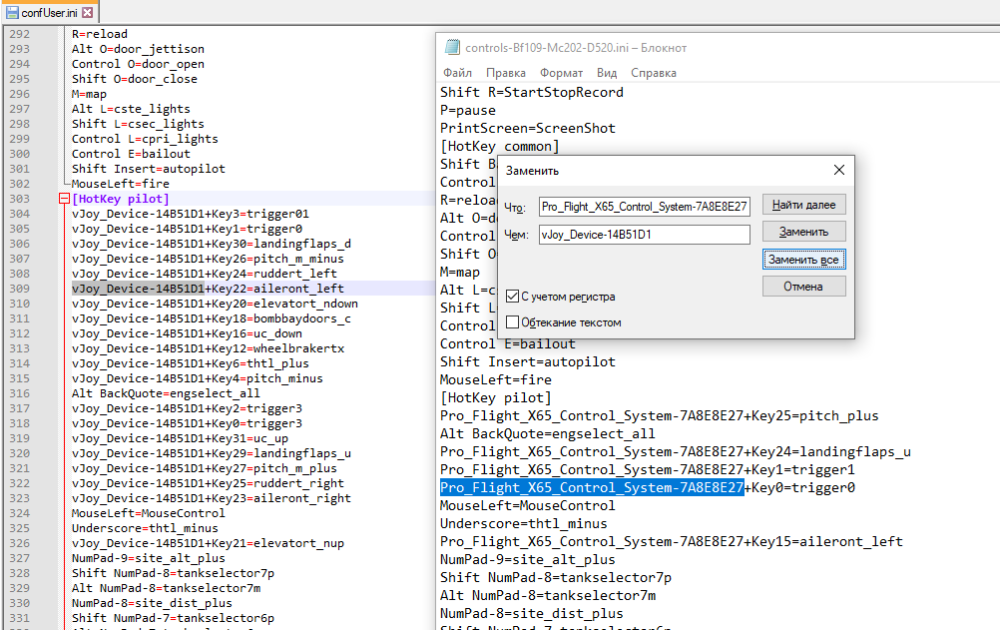Click the Key20=elevatort_ndown line
This screenshot has height=630, width=1000.
[x=215, y=304]
